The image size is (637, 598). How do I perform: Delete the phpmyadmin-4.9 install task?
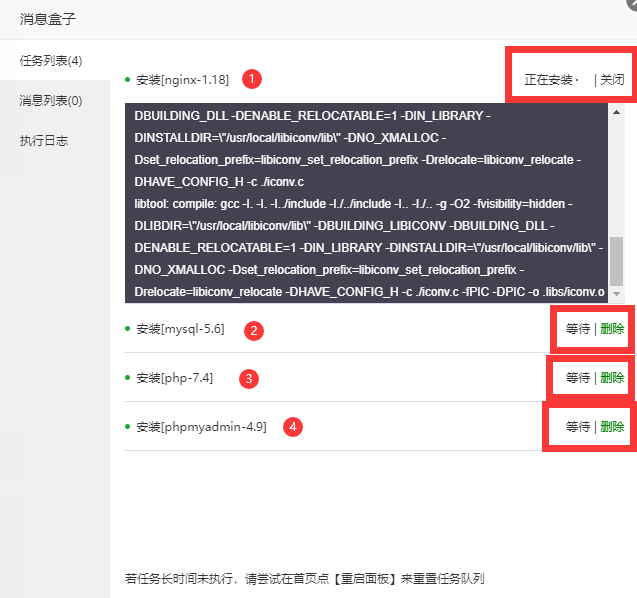click(x=612, y=426)
